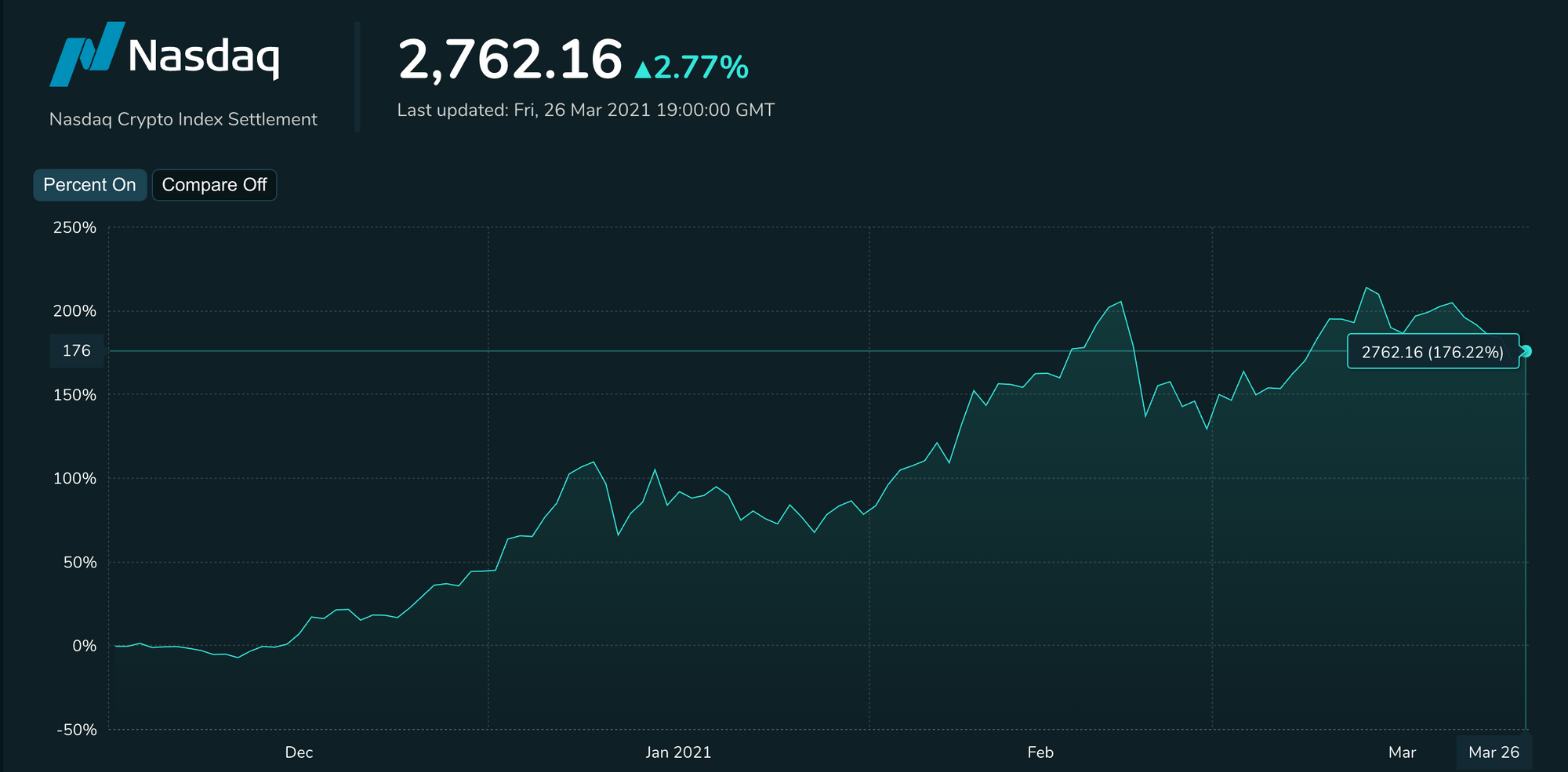Click the Mar x-axis label

(1402, 752)
